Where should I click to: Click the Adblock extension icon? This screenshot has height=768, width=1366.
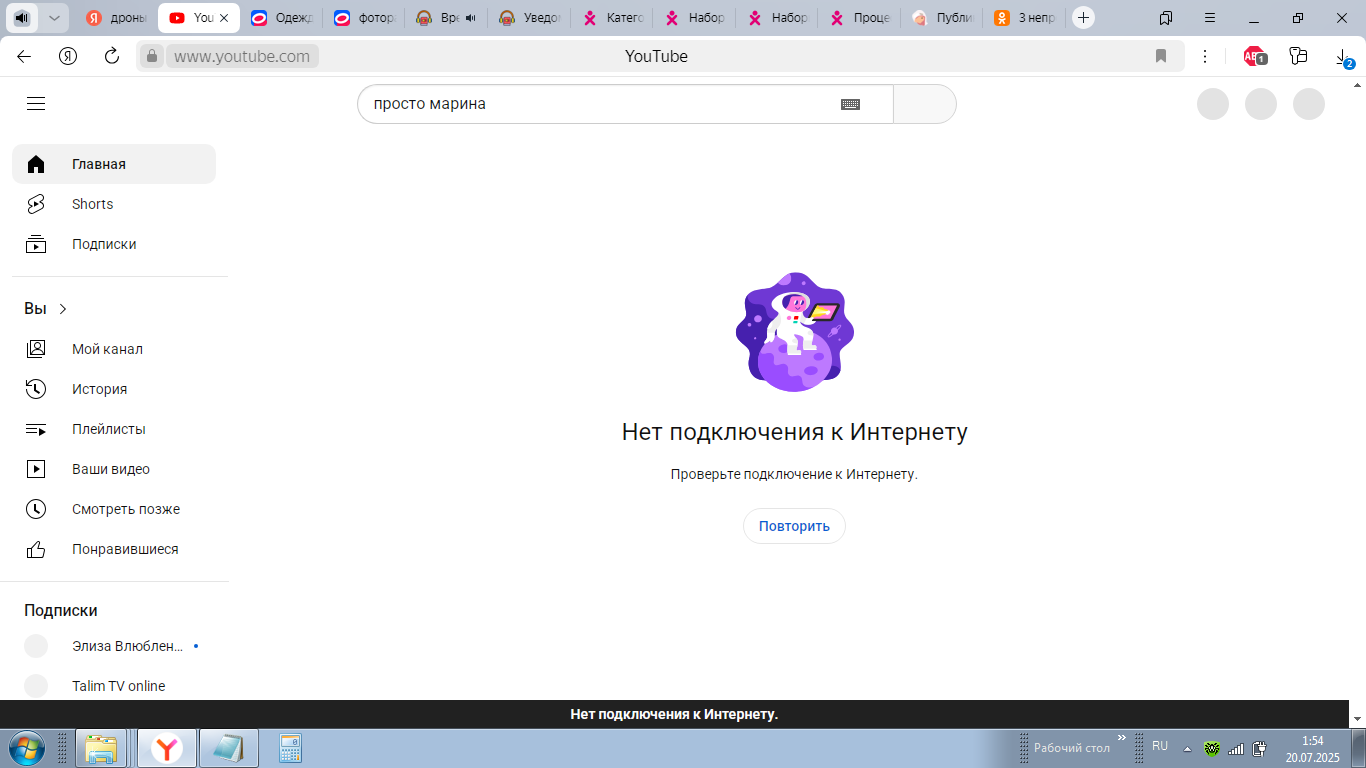coord(1253,57)
